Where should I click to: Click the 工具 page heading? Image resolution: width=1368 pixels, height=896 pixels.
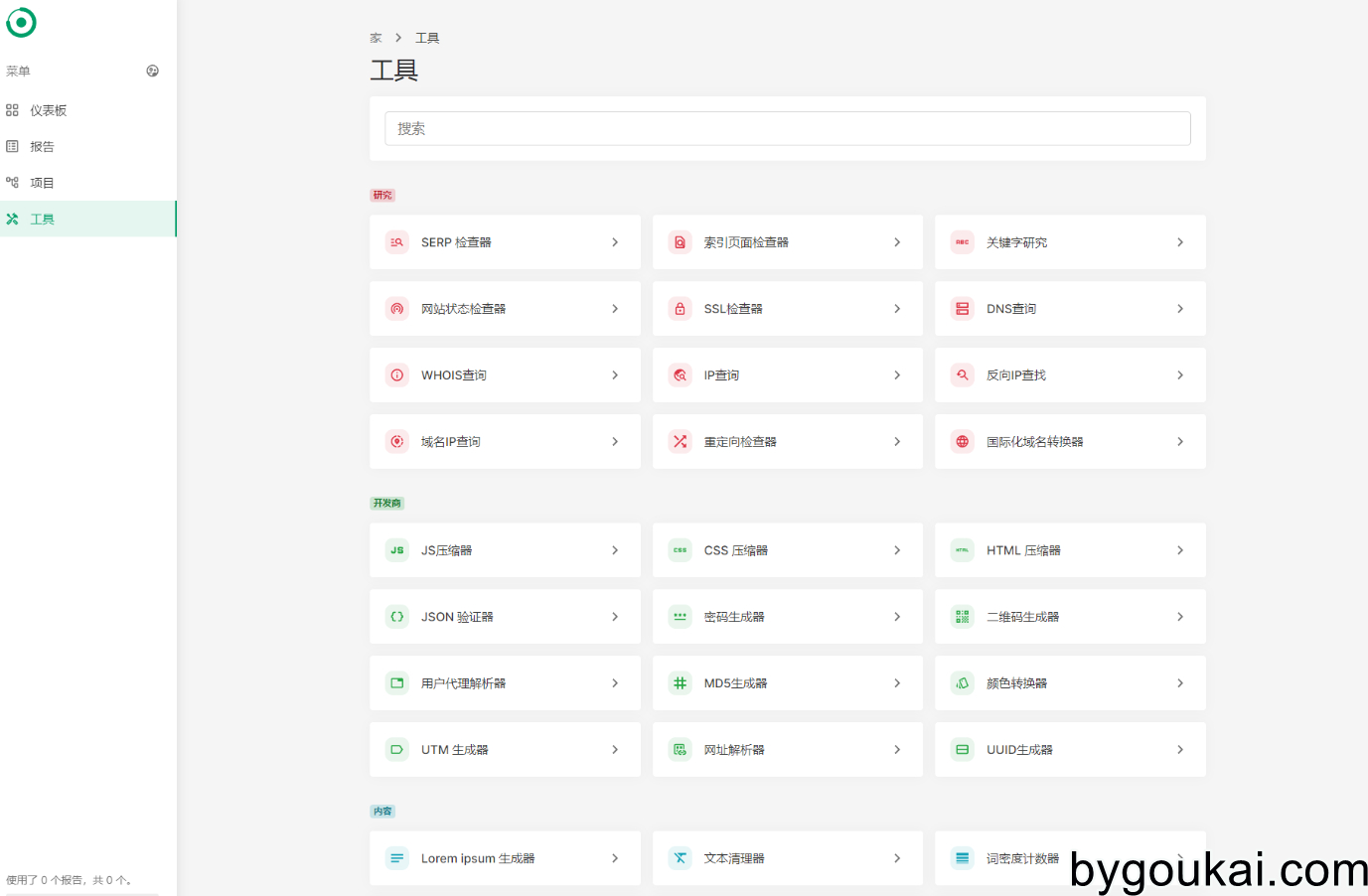(394, 71)
